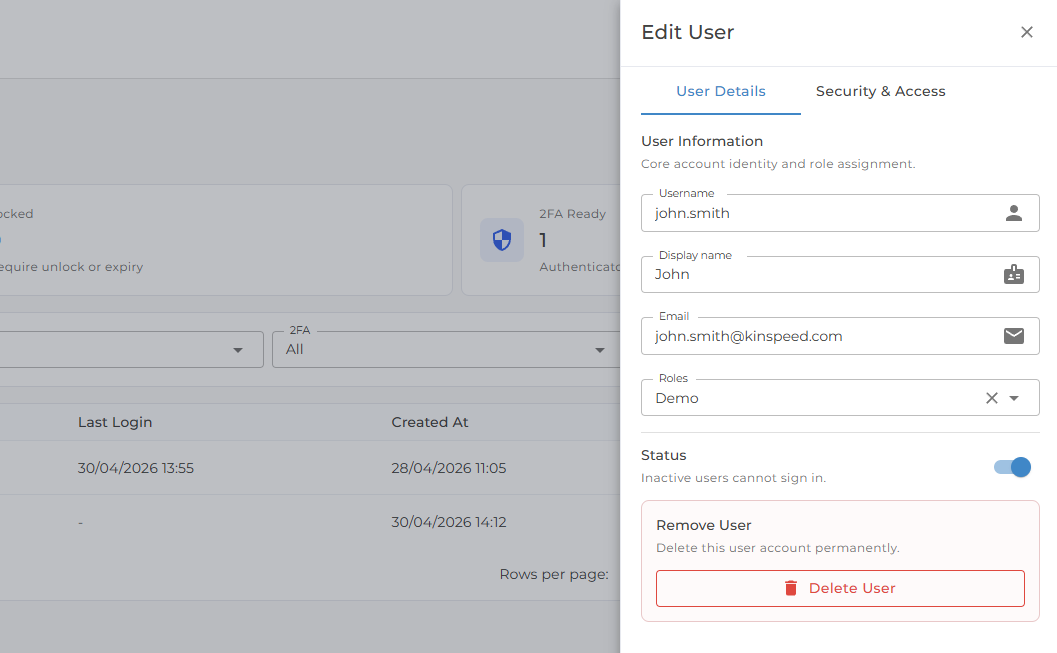Open the 2FA filter dropdown
This screenshot has width=1057, height=653.
pos(446,349)
